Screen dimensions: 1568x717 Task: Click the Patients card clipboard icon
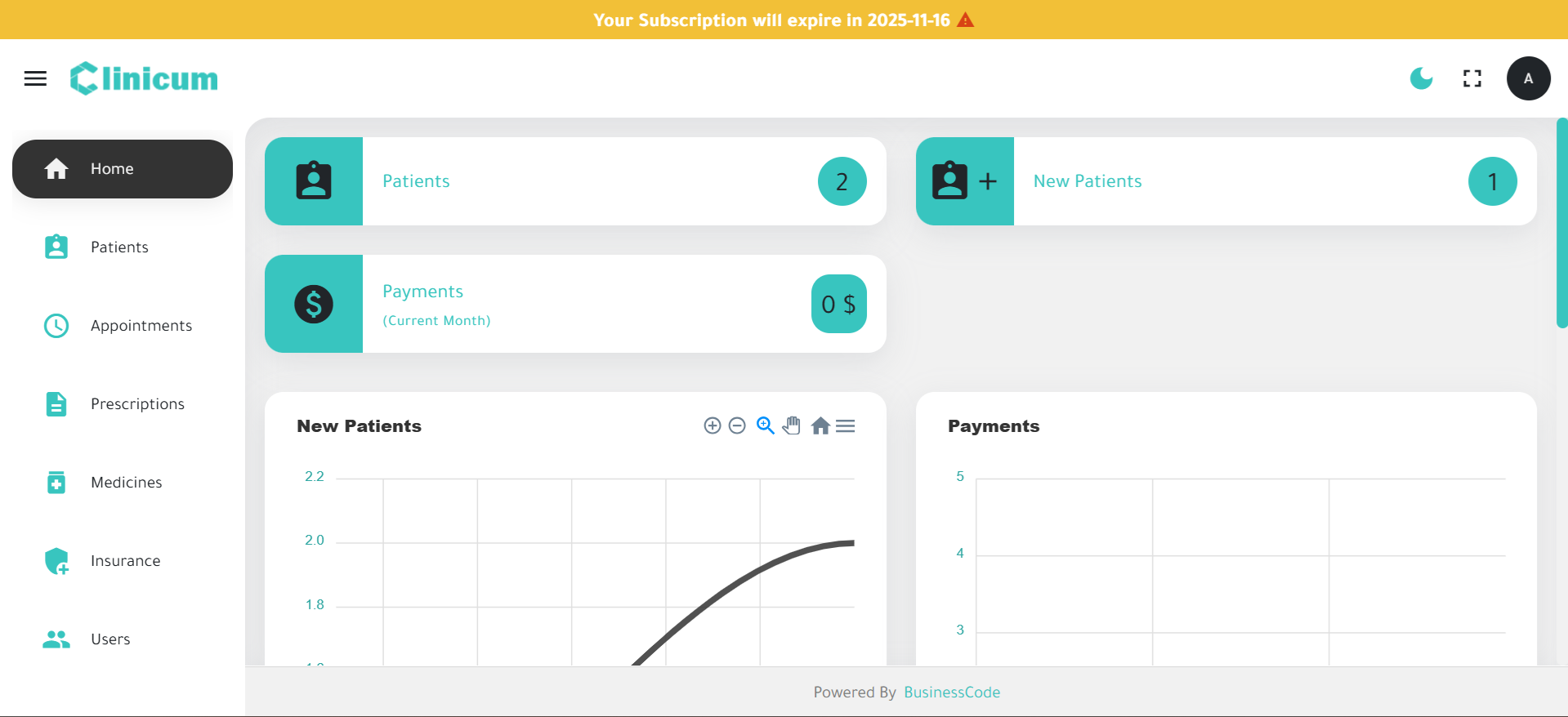(x=314, y=181)
